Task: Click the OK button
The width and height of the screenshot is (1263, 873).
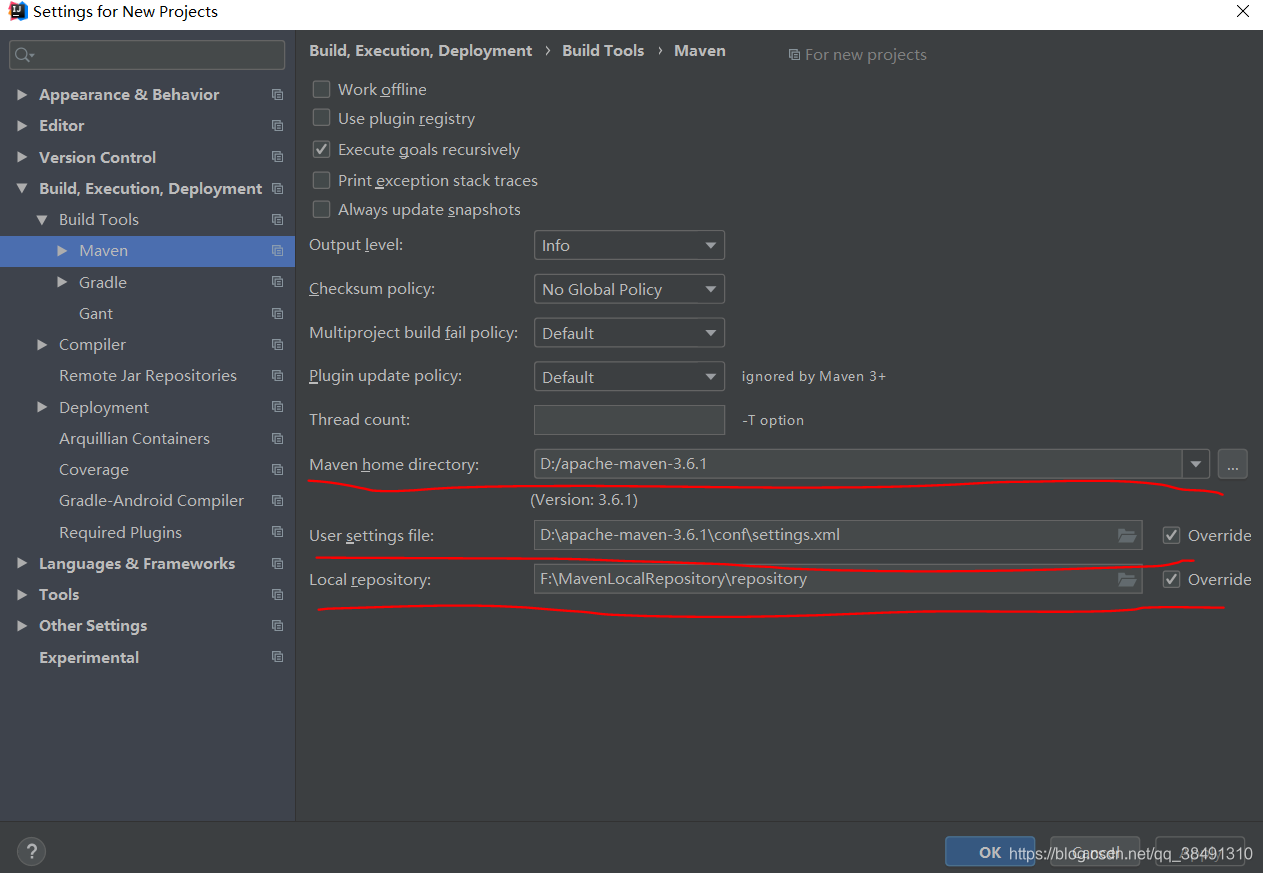Action: pos(990,852)
